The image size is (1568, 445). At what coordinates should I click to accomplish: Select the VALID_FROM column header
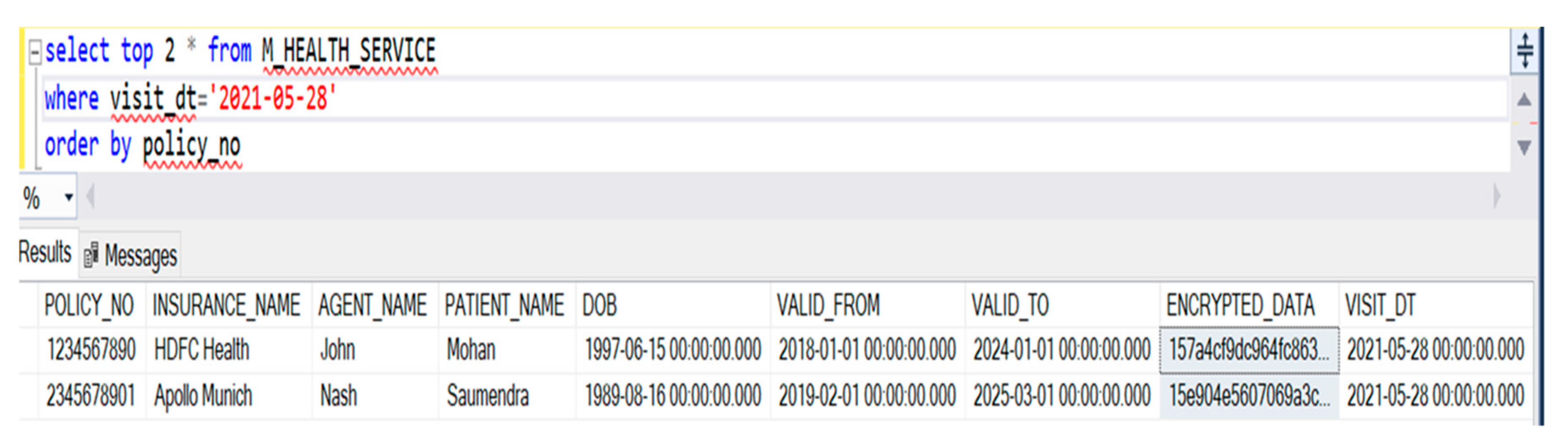click(x=867, y=304)
